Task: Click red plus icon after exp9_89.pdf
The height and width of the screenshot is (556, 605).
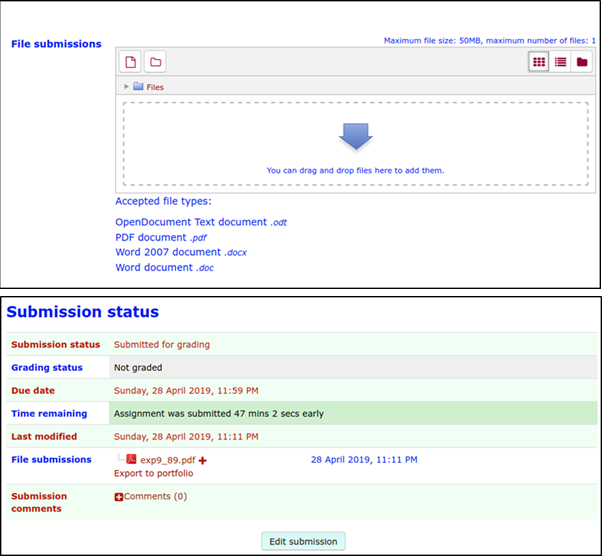Action: point(202,460)
